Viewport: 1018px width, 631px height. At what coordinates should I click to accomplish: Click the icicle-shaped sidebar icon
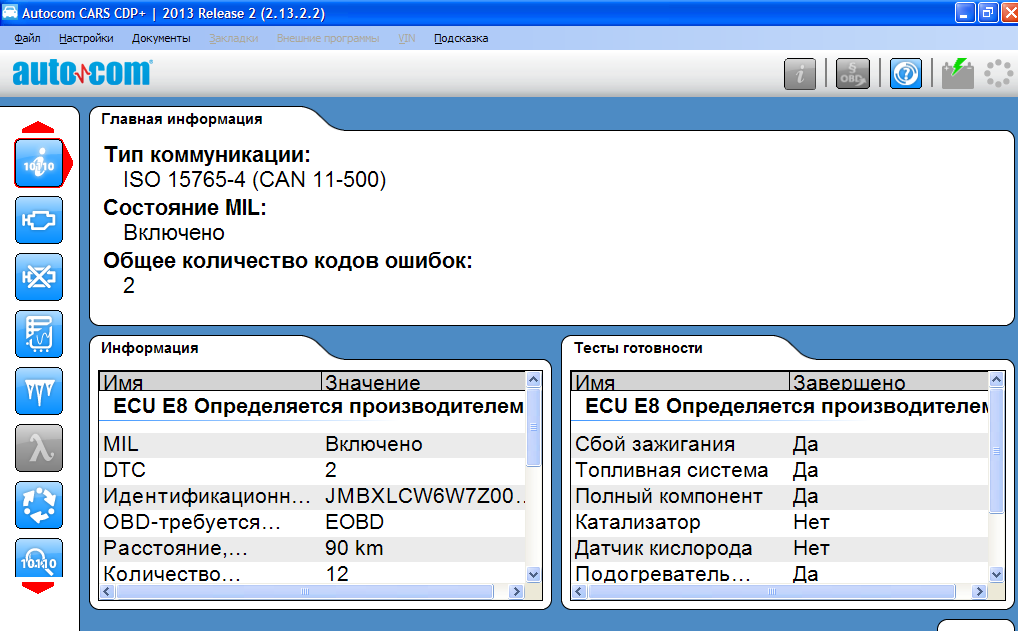40,391
